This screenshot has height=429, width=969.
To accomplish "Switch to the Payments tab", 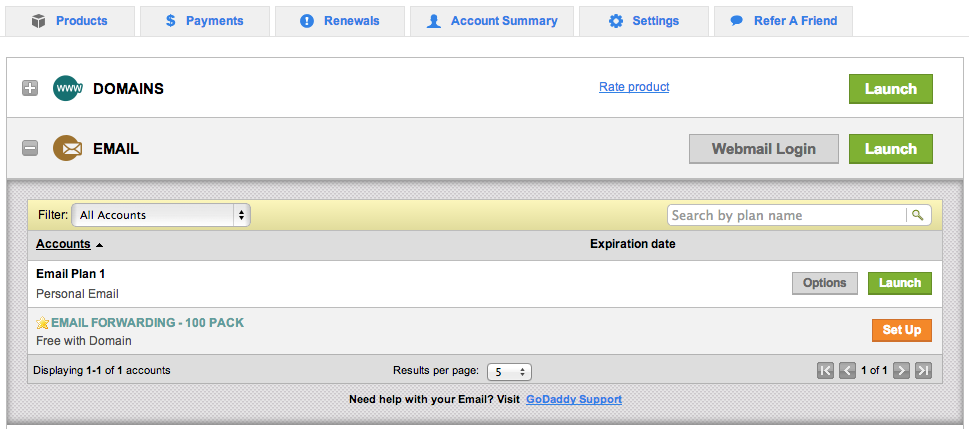I will (205, 21).
